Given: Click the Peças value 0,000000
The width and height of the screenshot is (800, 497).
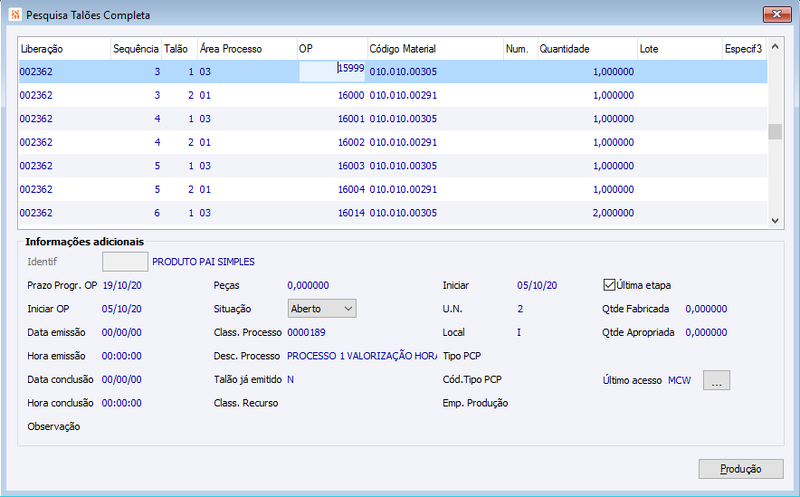Looking at the screenshot, I should pos(308,285).
